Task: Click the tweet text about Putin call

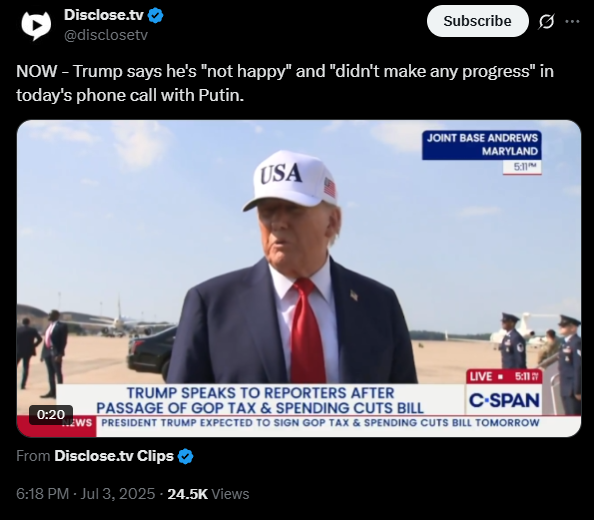Action: [285, 83]
